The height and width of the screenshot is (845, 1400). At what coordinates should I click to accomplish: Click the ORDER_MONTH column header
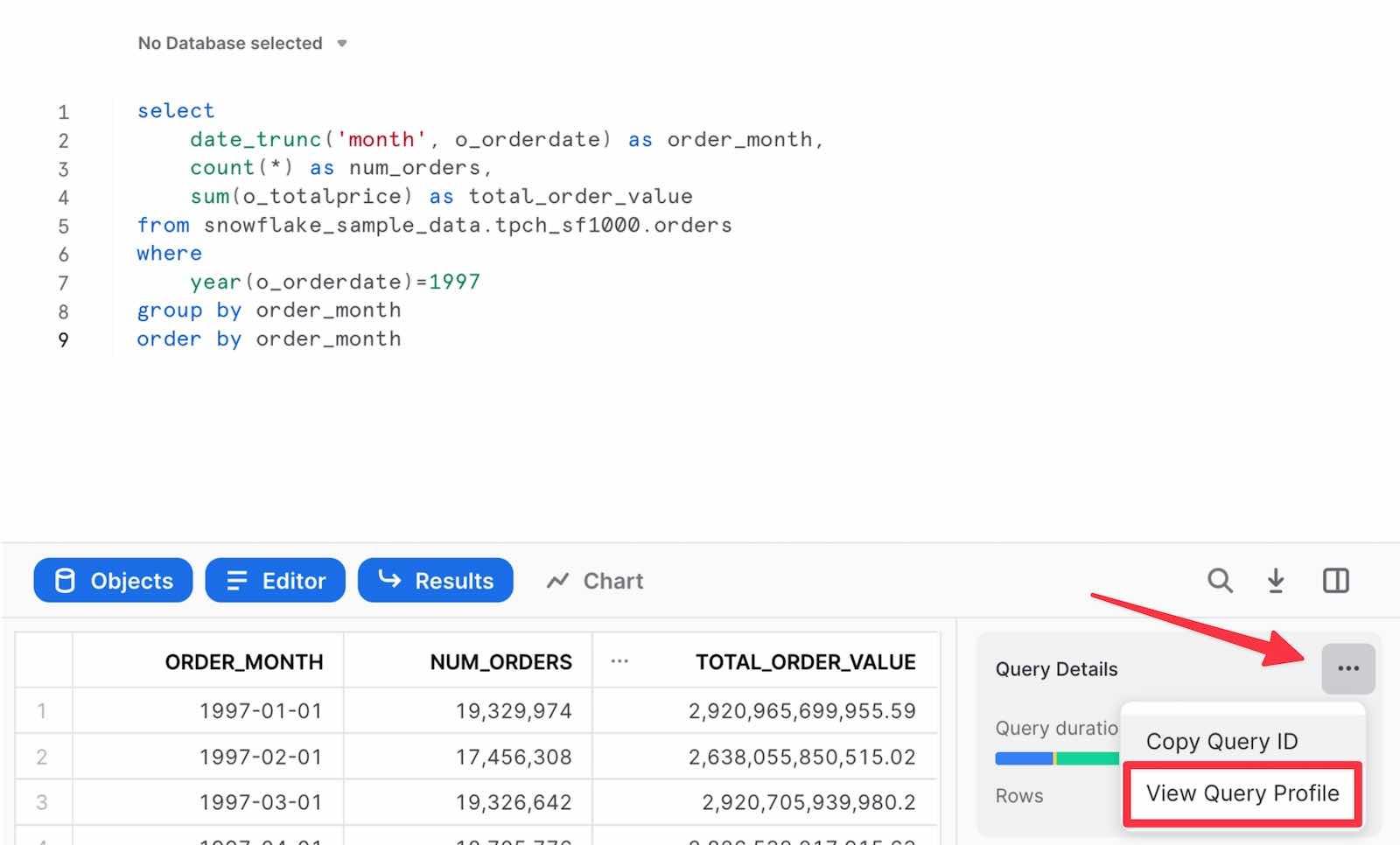click(x=245, y=662)
